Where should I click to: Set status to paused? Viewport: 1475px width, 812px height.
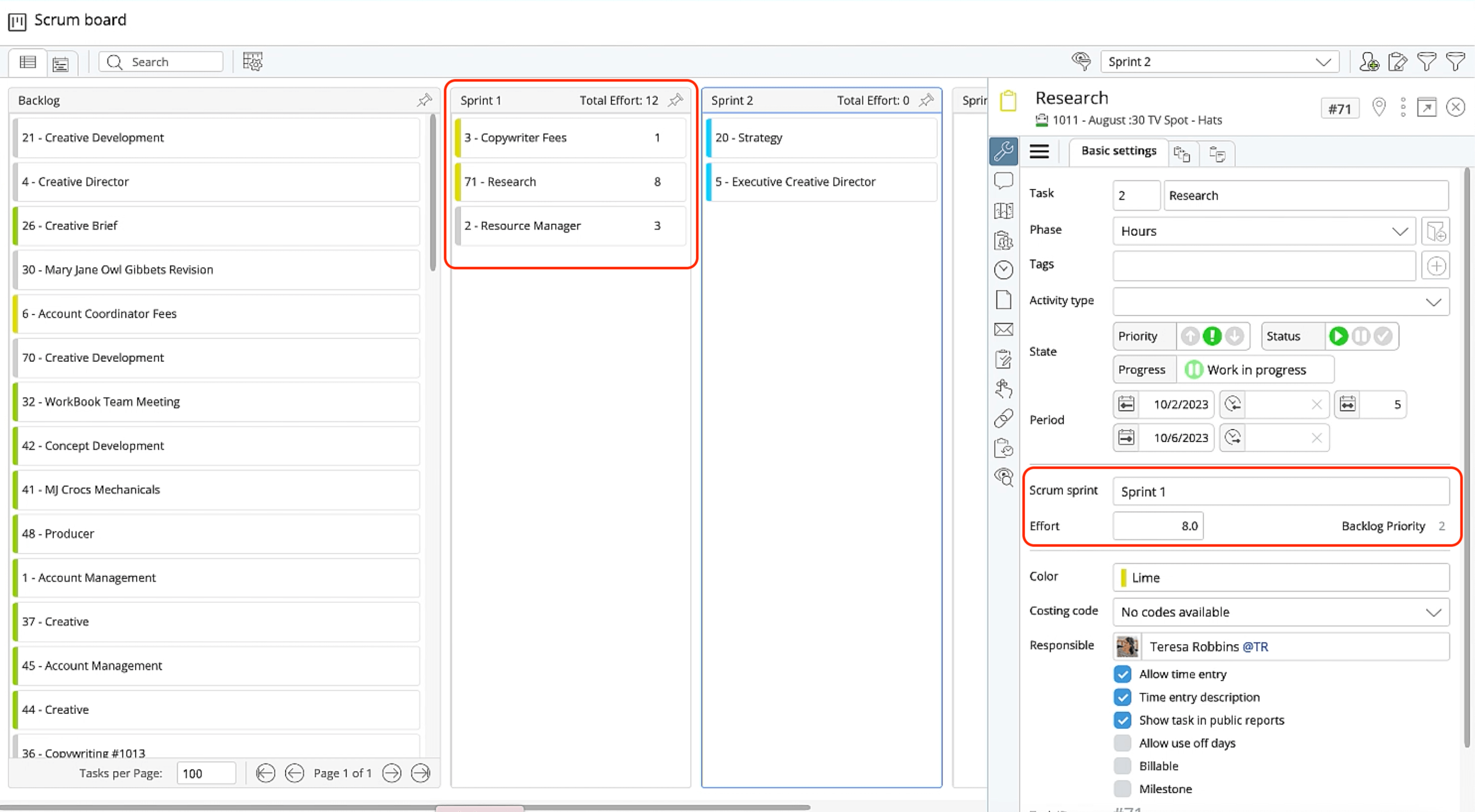(x=1361, y=337)
